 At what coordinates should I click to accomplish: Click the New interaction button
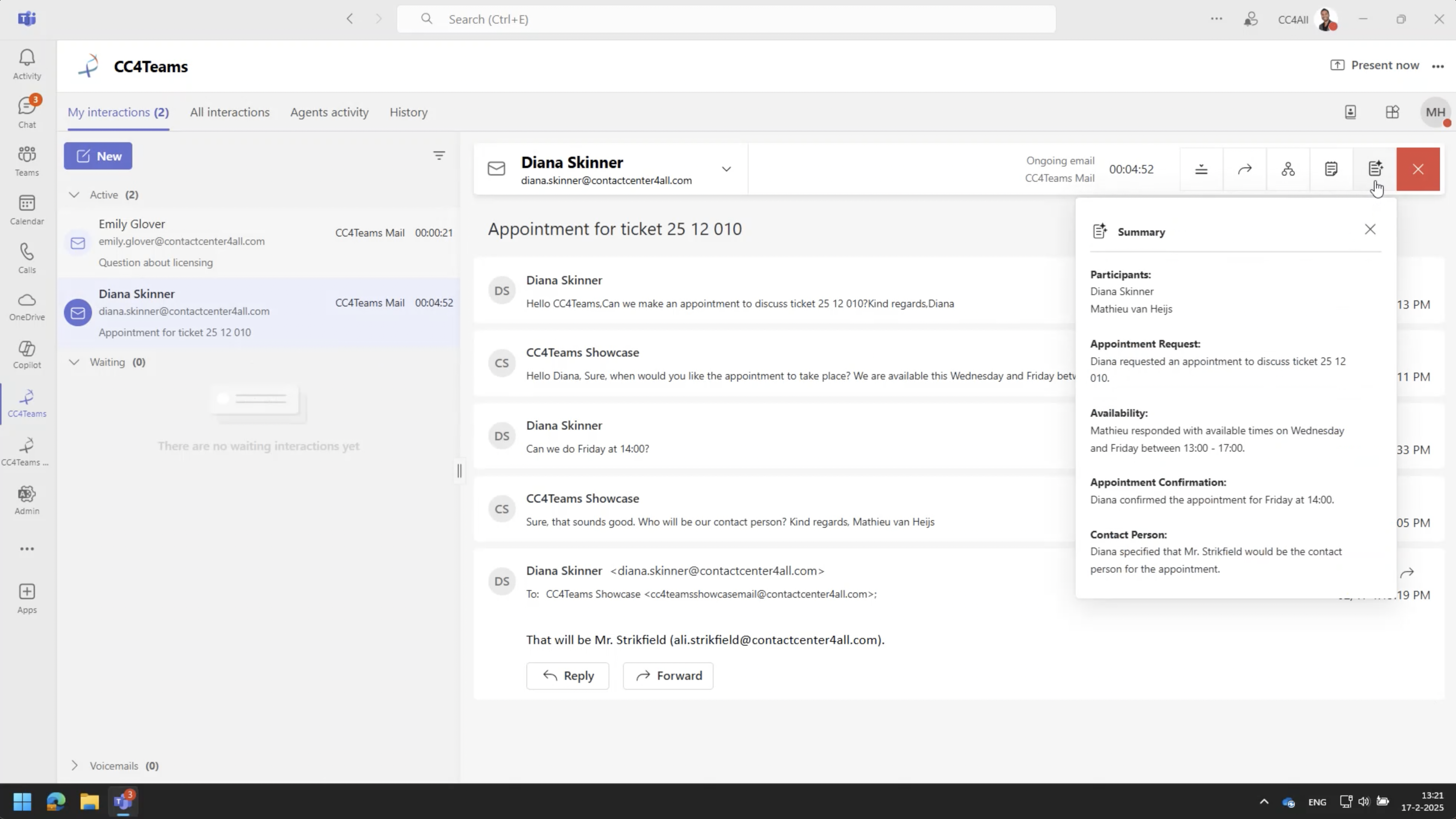point(98,156)
